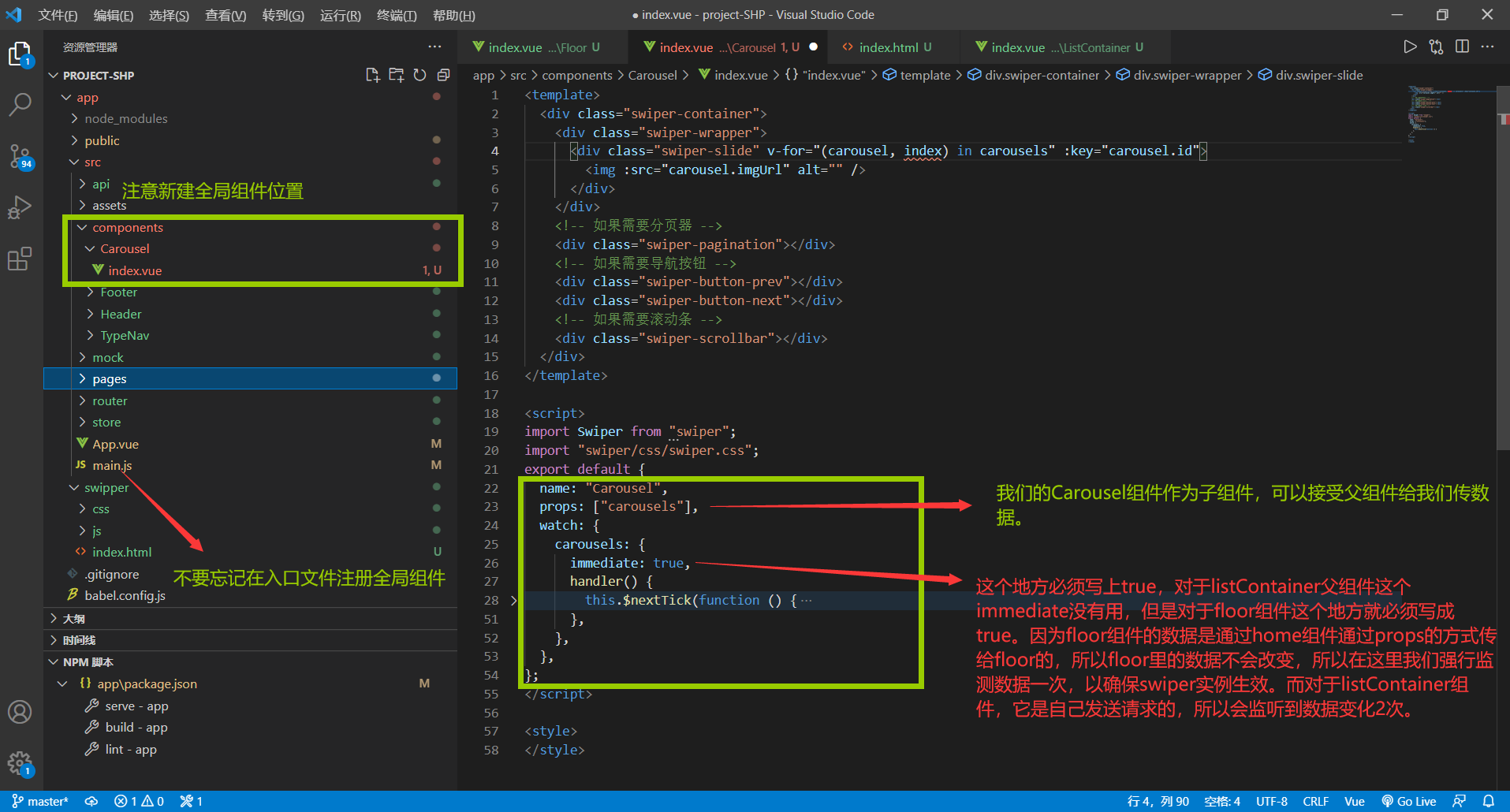Run the file with the play icon
Image resolution: width=1510 pixels, height=812 pixels.
1410,47
